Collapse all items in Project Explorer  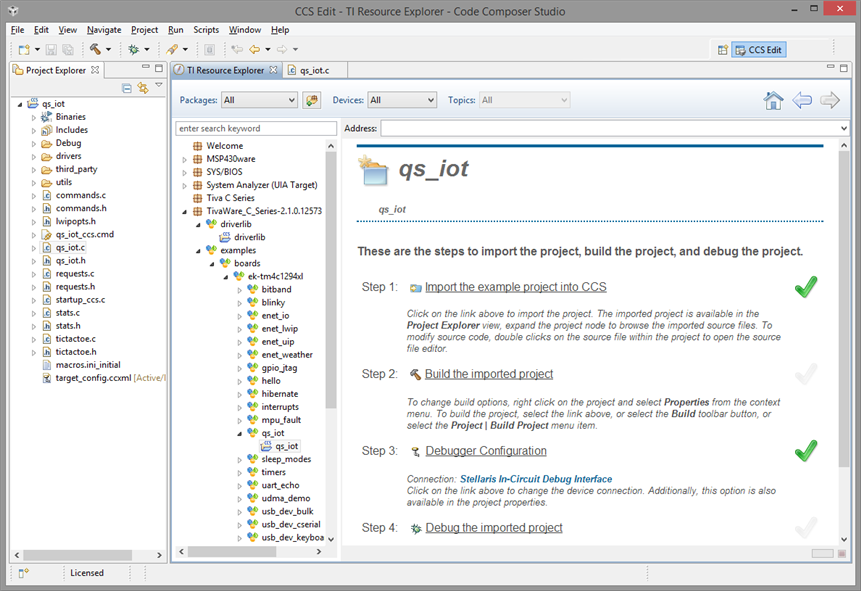click(127, 88)
